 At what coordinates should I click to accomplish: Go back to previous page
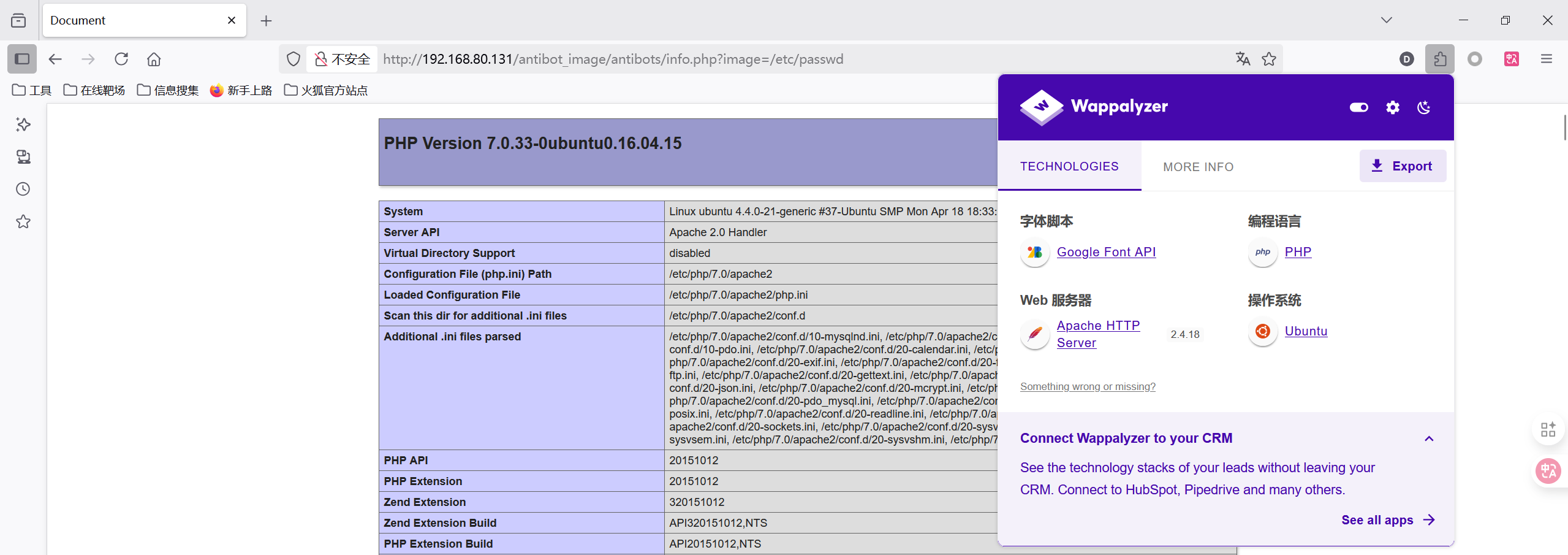[55, 59]
